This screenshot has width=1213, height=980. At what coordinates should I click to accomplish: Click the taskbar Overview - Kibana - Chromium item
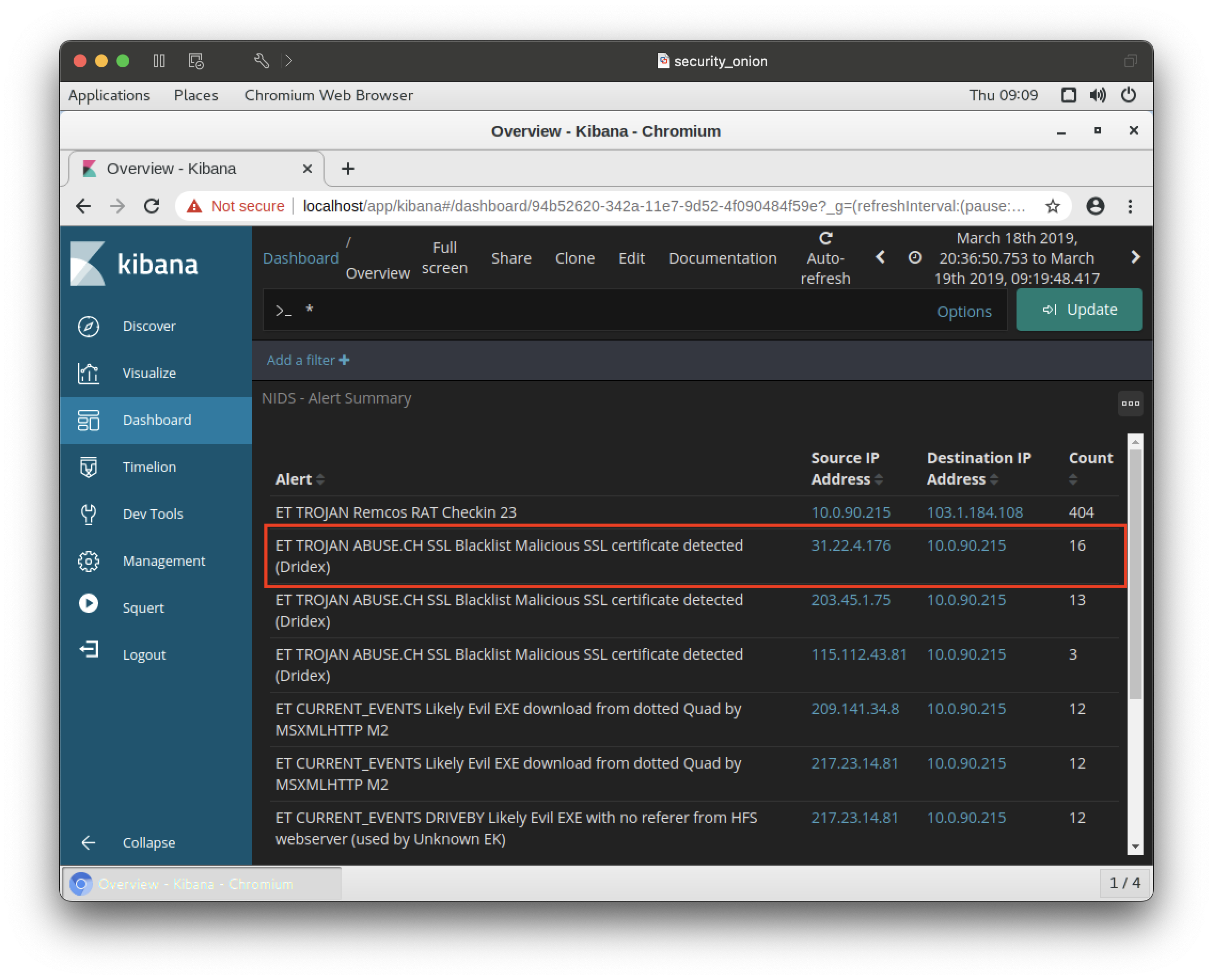[x=201, y=883]
